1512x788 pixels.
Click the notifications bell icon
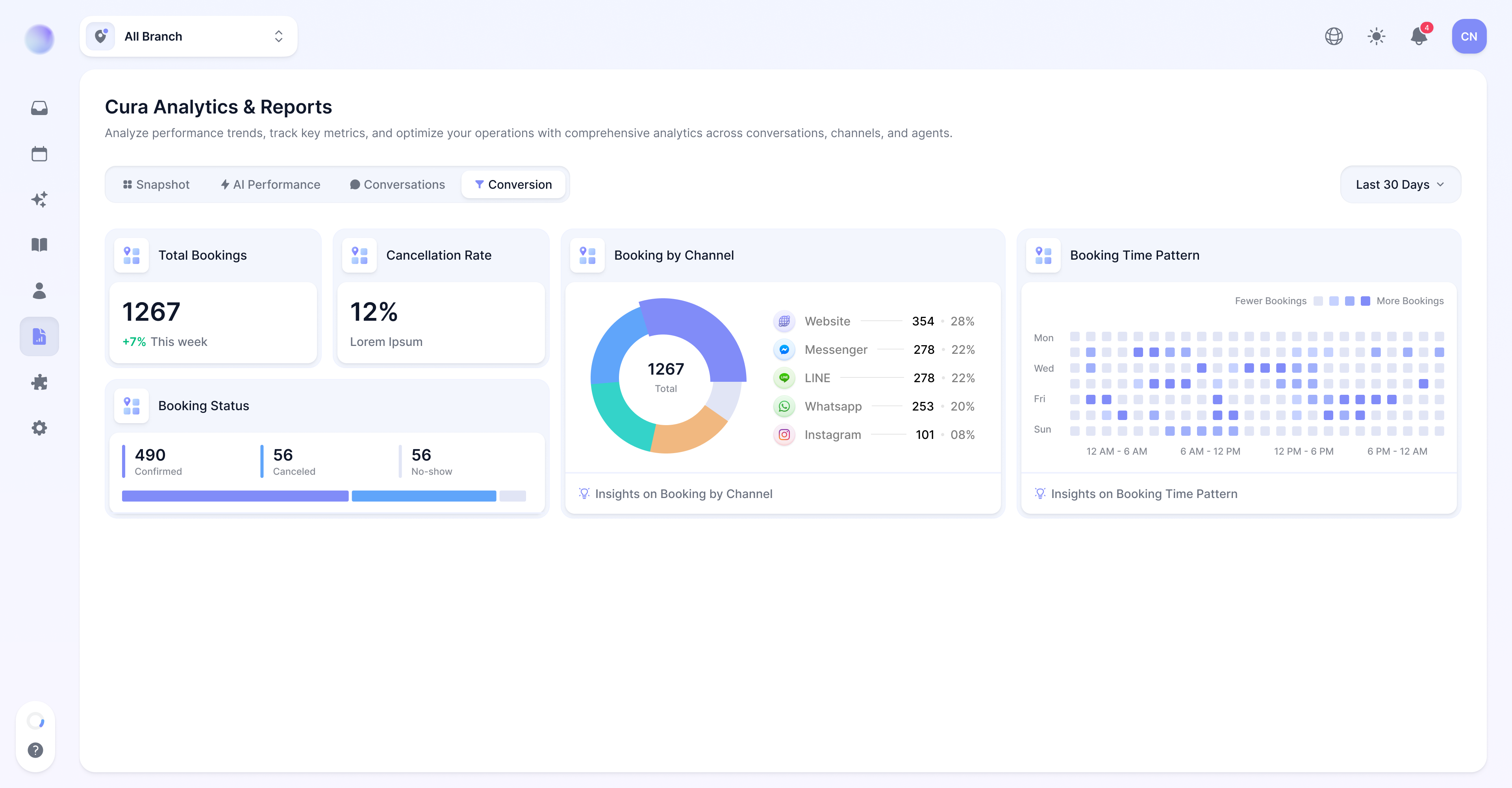click(1419, 36)
